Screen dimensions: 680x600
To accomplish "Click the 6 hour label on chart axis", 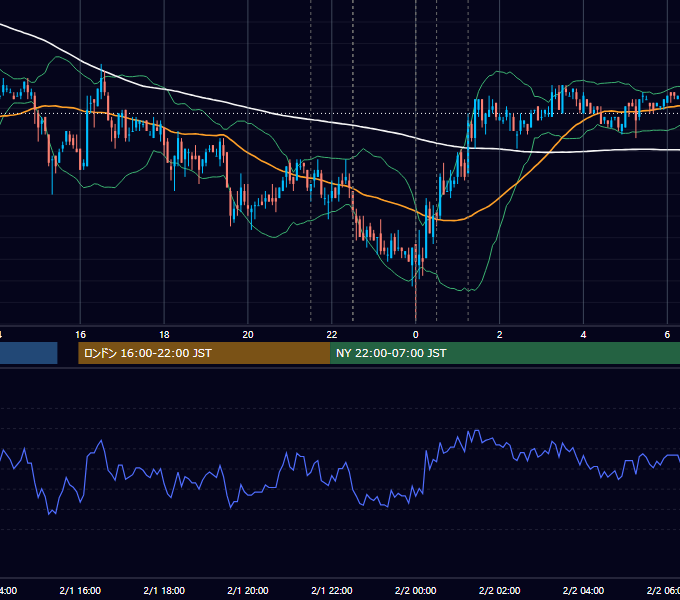I will pos(667,335).
